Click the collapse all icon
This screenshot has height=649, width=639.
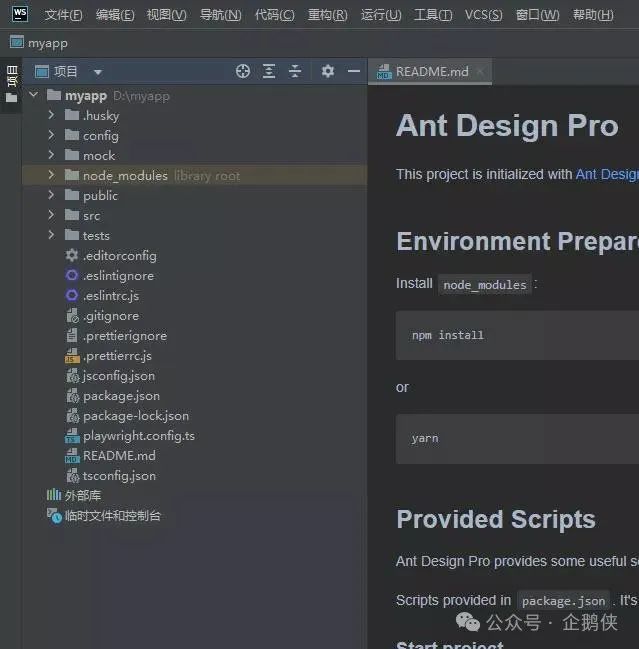pyautogui.click(x=295, y=71)
